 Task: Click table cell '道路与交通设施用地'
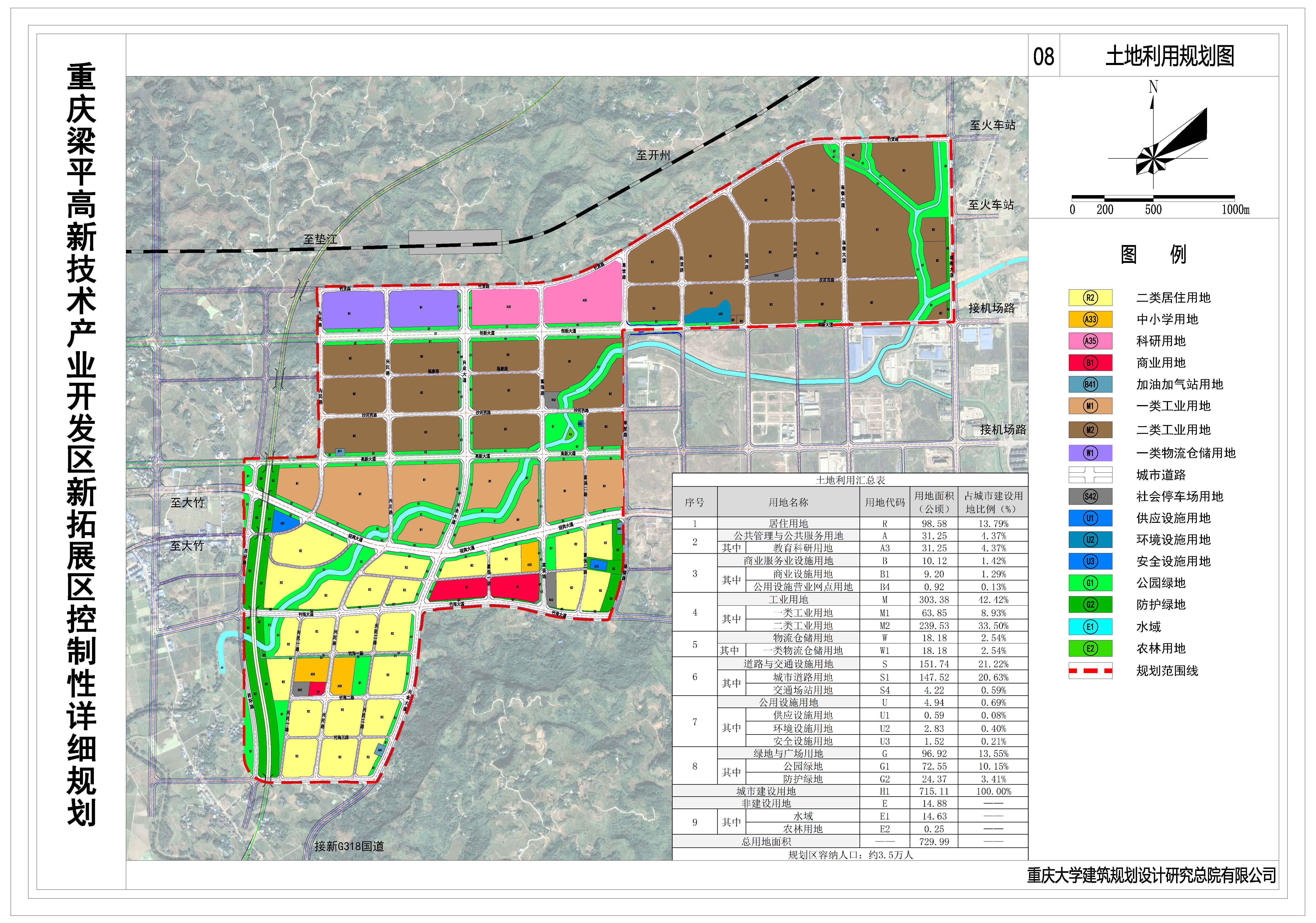coord(788,664)
